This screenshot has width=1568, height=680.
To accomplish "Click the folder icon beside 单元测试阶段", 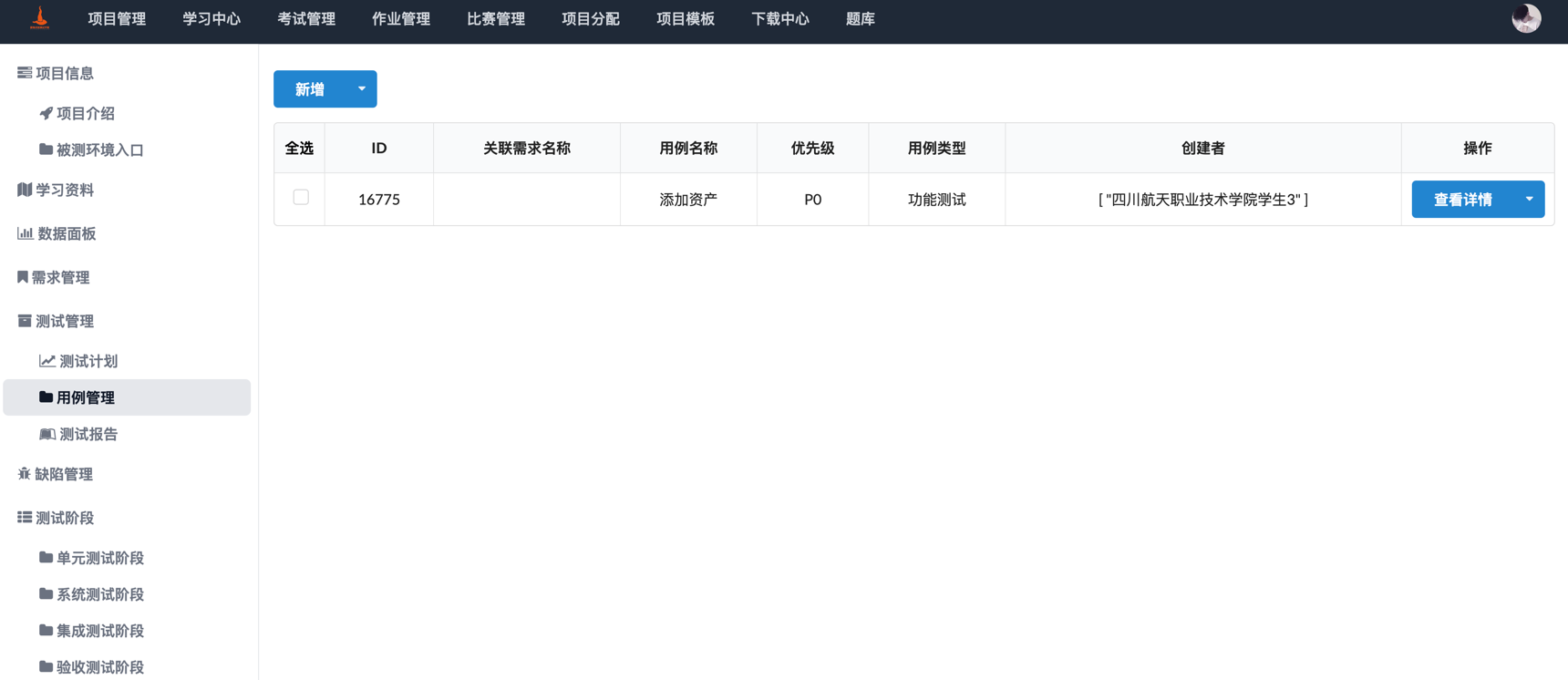I will coord(46,558).
